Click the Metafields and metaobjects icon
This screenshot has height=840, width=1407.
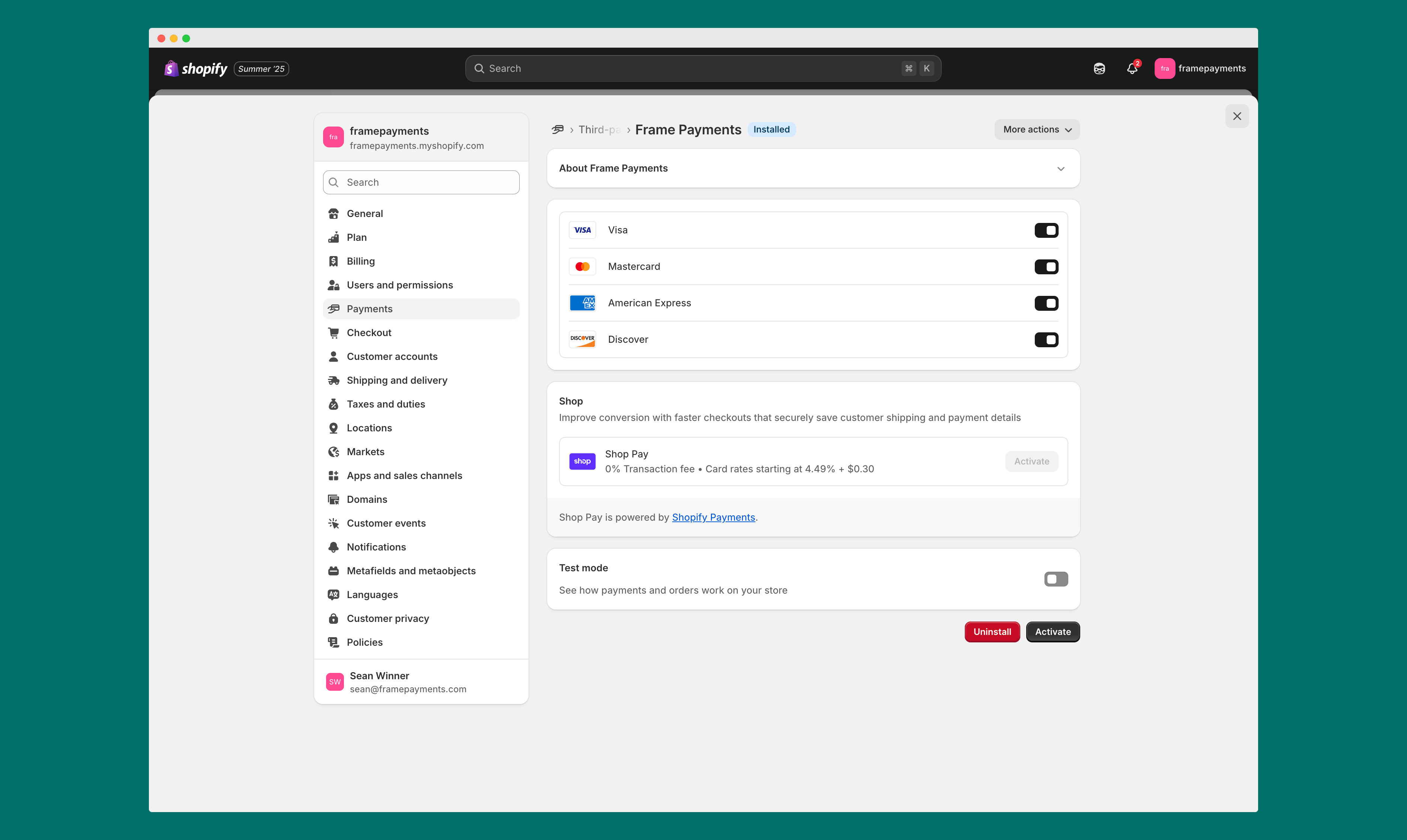pos(334,571)
